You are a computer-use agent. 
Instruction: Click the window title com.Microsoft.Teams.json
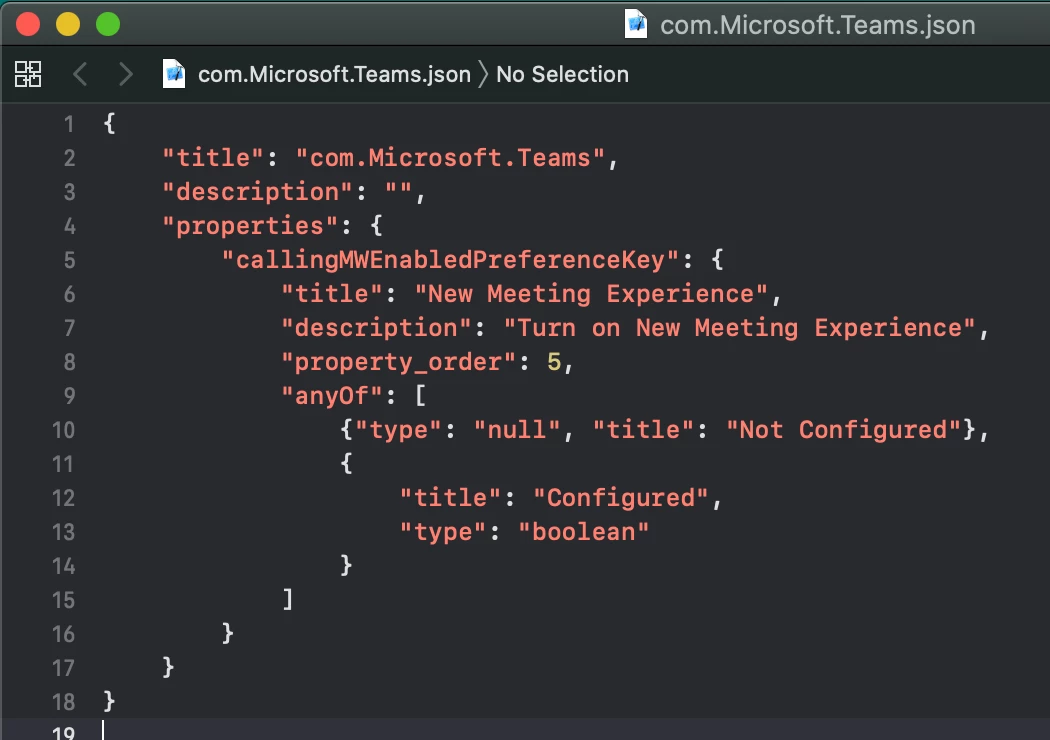[x=818, y=25]
